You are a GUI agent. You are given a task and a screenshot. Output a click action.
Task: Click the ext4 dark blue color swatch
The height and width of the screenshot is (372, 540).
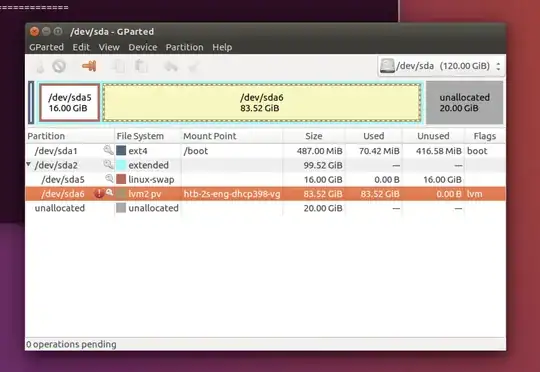[x=121, y=151]
